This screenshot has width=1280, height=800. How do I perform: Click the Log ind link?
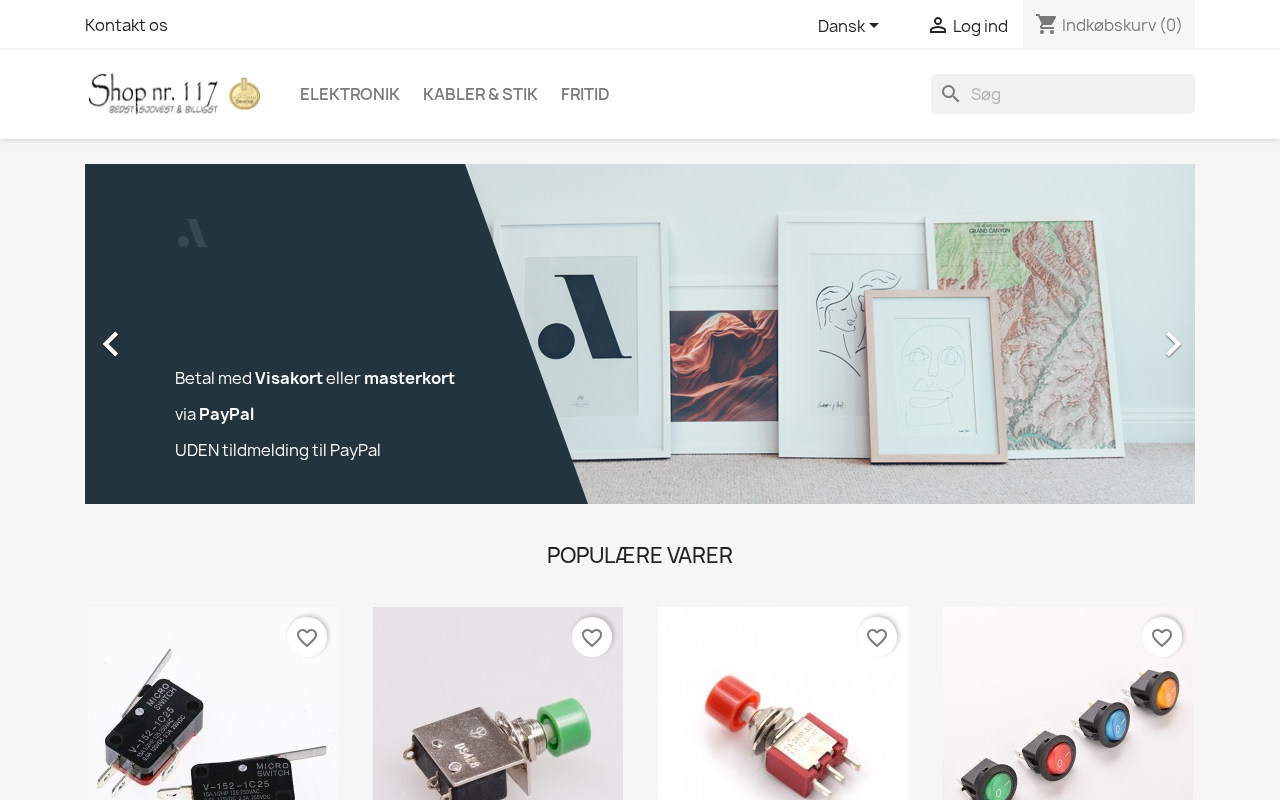[980, 26]
